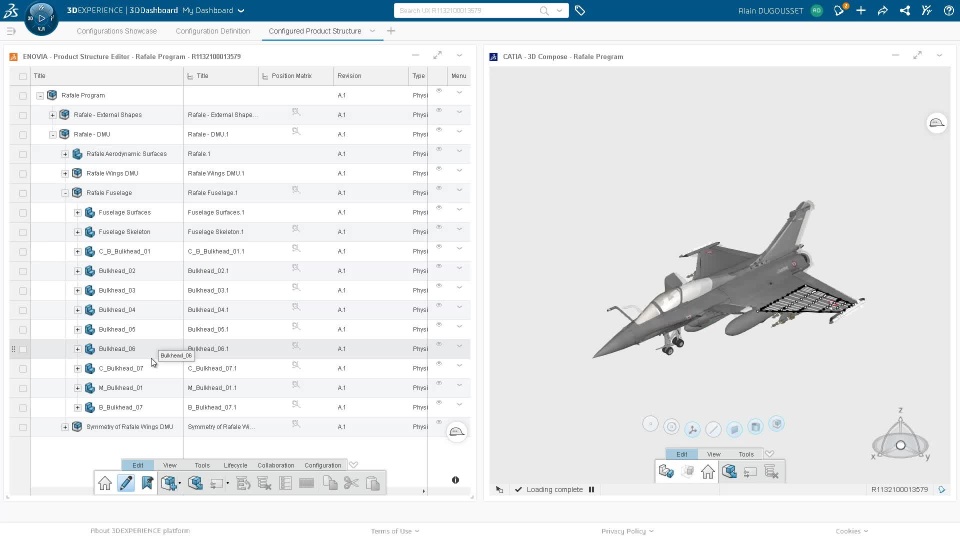The height and width of the screenshot is (540, 960).
Task: Click the helmet icon in Product Structure panel
Action: coord(457,432)
